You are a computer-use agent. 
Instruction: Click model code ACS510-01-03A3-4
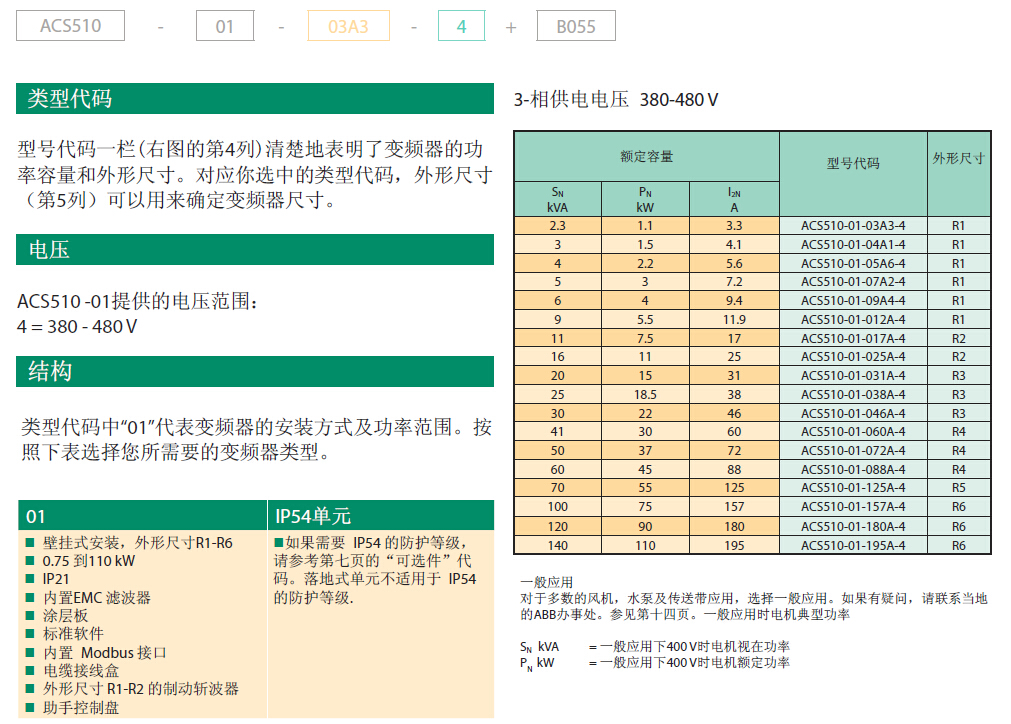pyautogui.click(x=853, y=226)
